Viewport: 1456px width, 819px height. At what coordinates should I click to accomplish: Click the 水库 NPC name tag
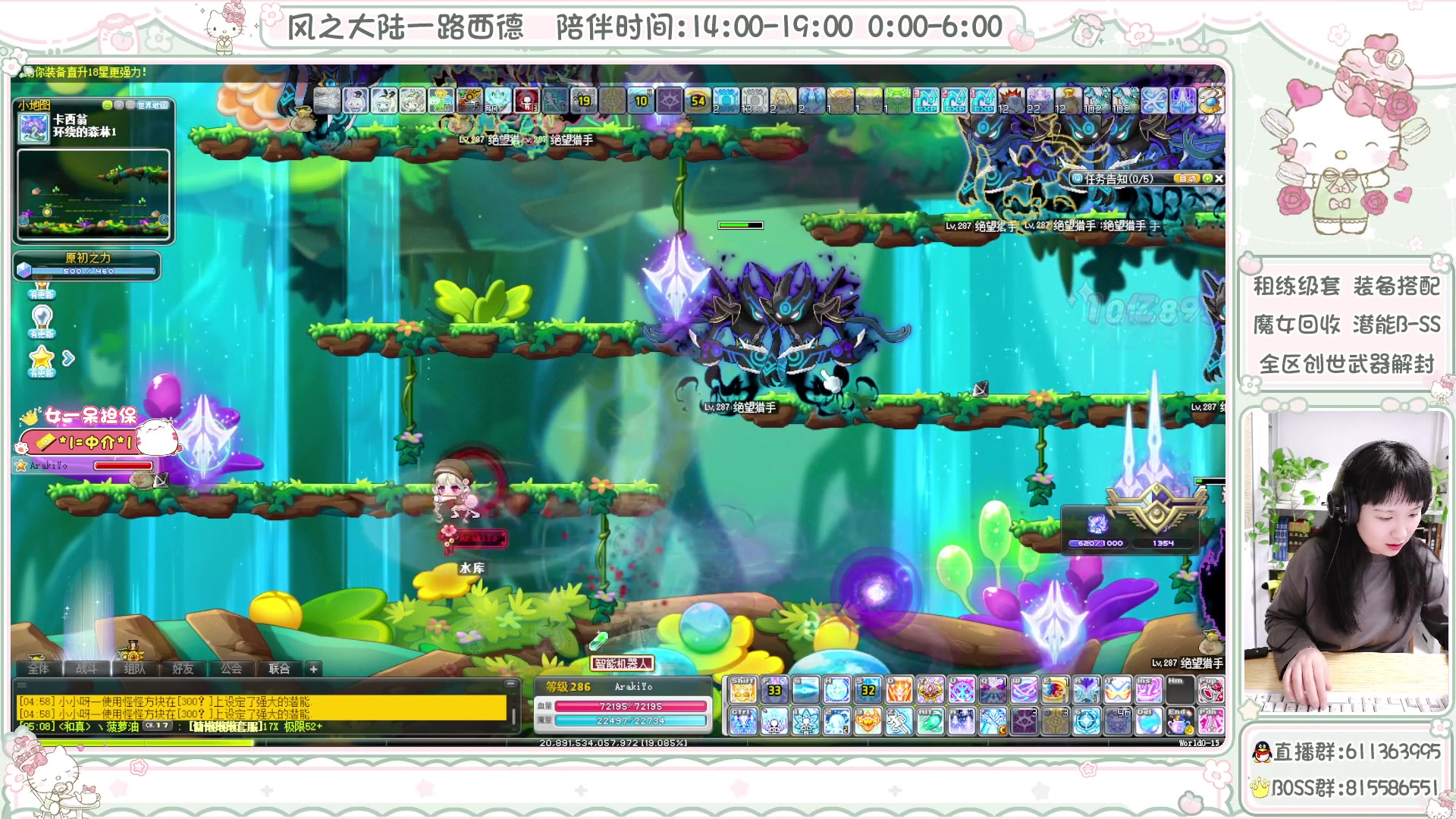point(472,568)
